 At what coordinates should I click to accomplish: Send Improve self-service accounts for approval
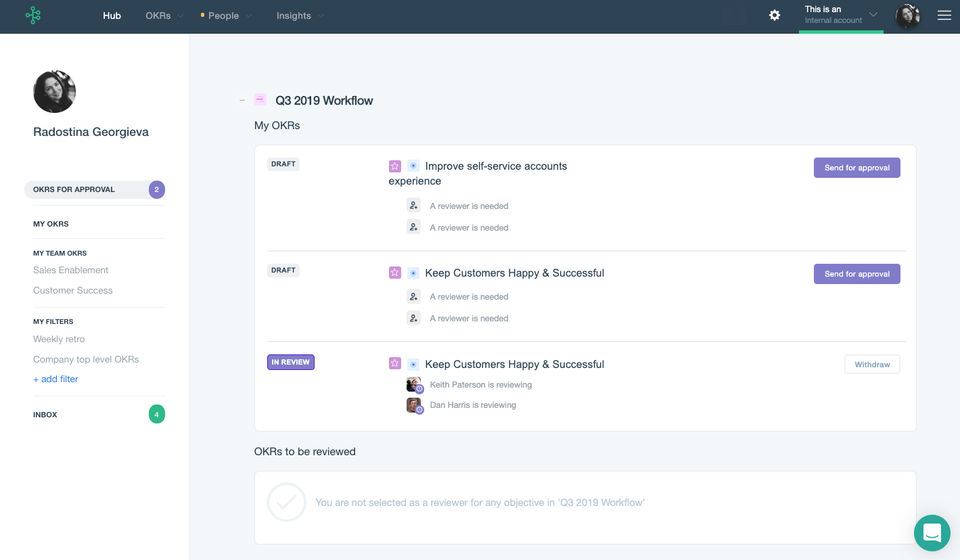[856, 168]
